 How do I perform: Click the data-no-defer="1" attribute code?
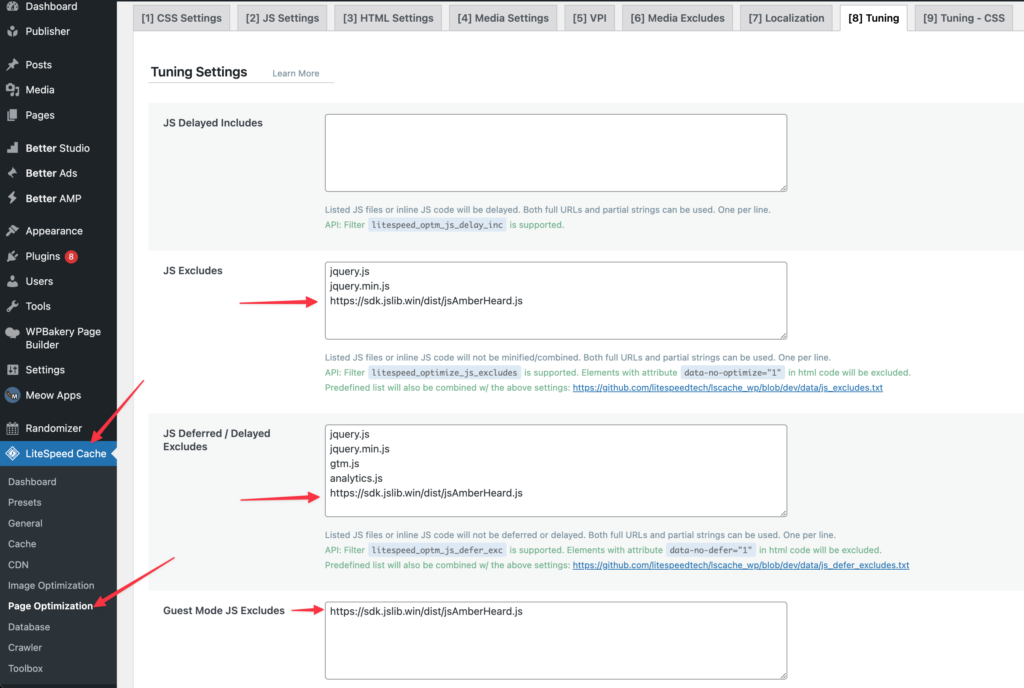[x=711, y=550]
